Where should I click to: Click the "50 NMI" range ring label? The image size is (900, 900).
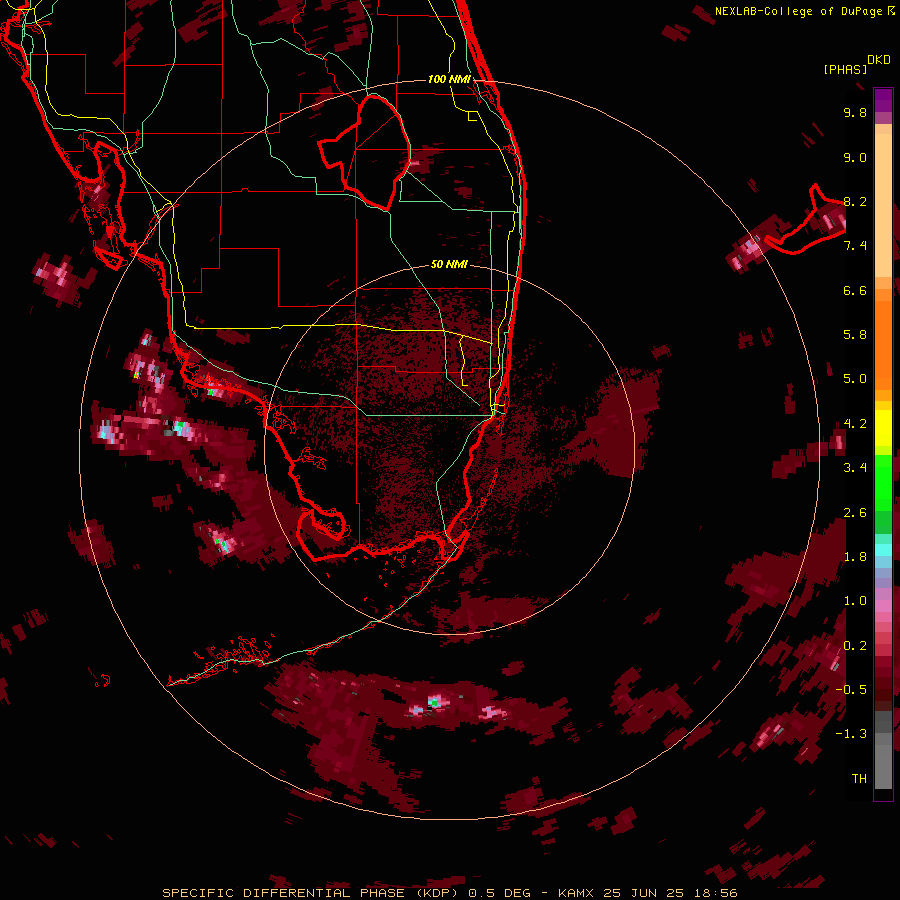tap(449, 264)
